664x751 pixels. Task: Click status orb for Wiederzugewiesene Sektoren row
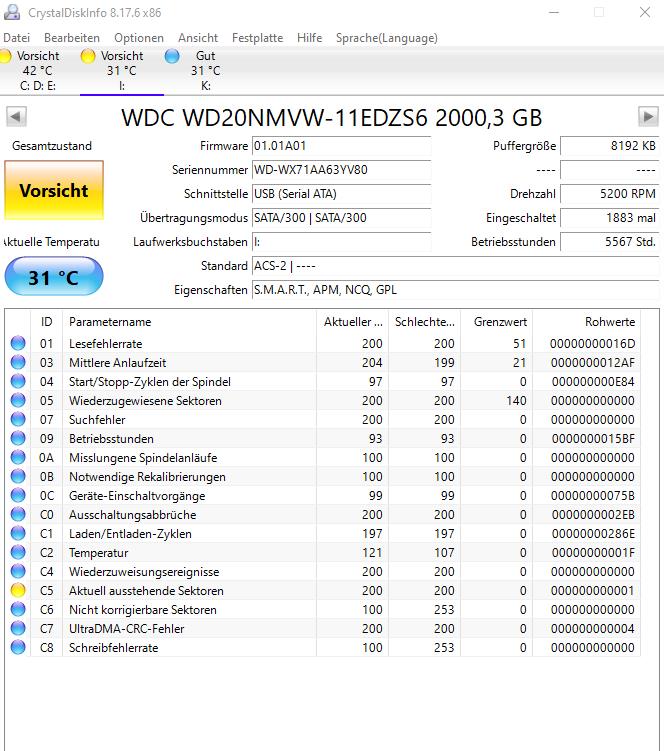tap(18, 400)
